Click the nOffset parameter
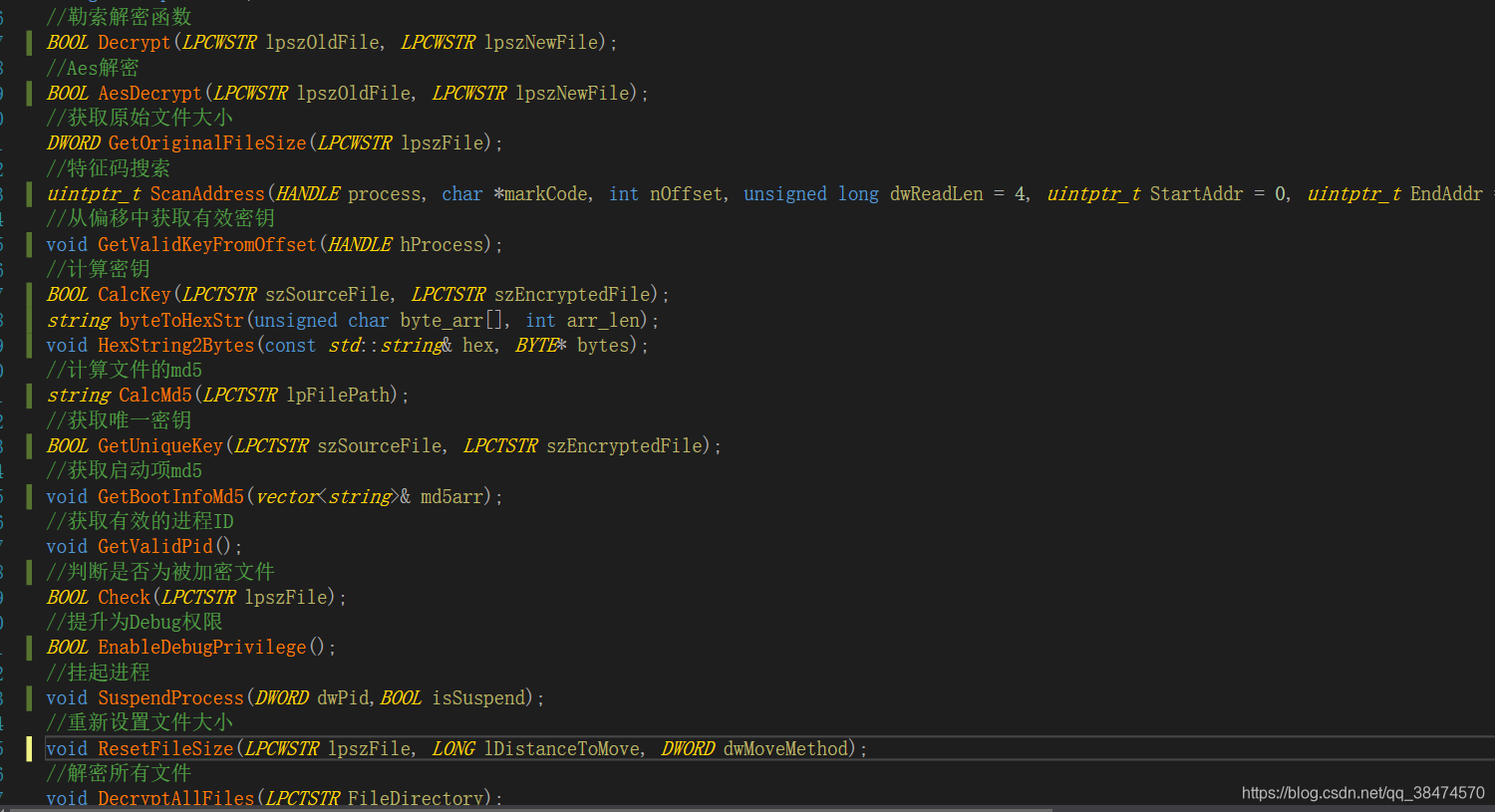Screen dimensions: 1495x812 pyautogui.click(x=686, y=194)
